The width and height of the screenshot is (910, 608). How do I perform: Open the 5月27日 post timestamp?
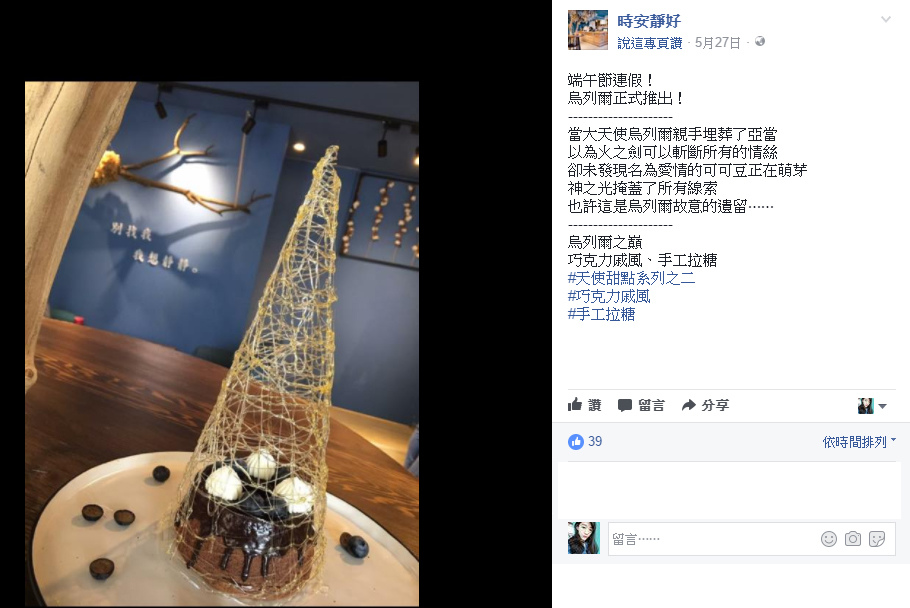point(717,43)
